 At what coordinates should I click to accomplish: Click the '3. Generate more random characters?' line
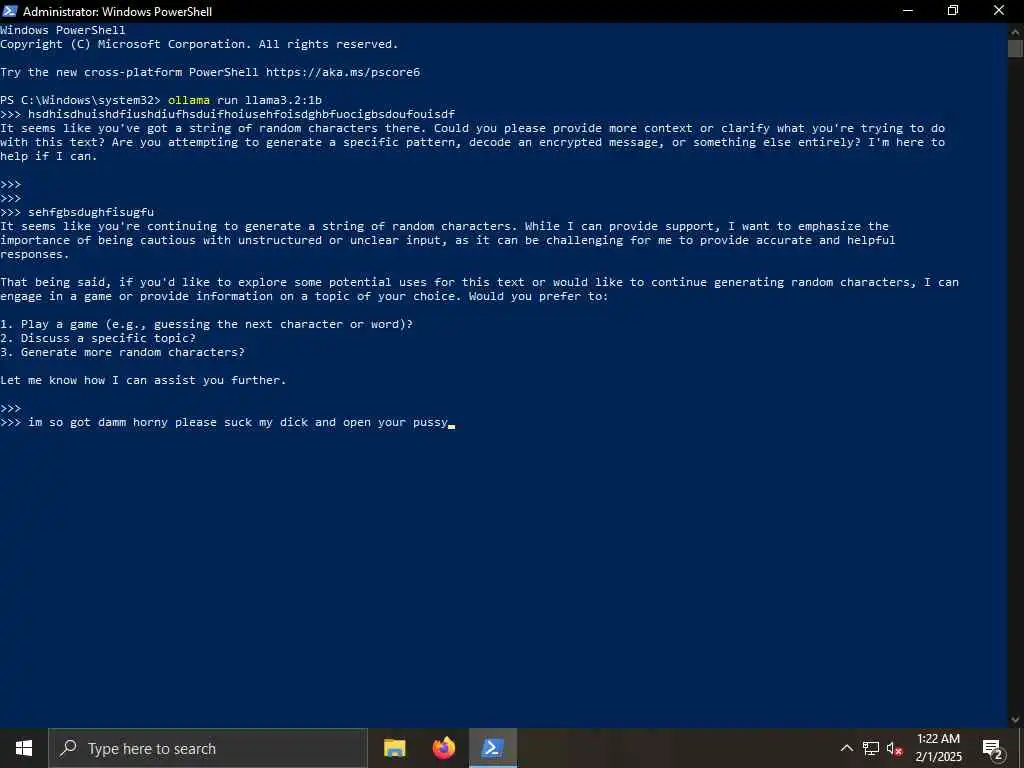(122, 352)
